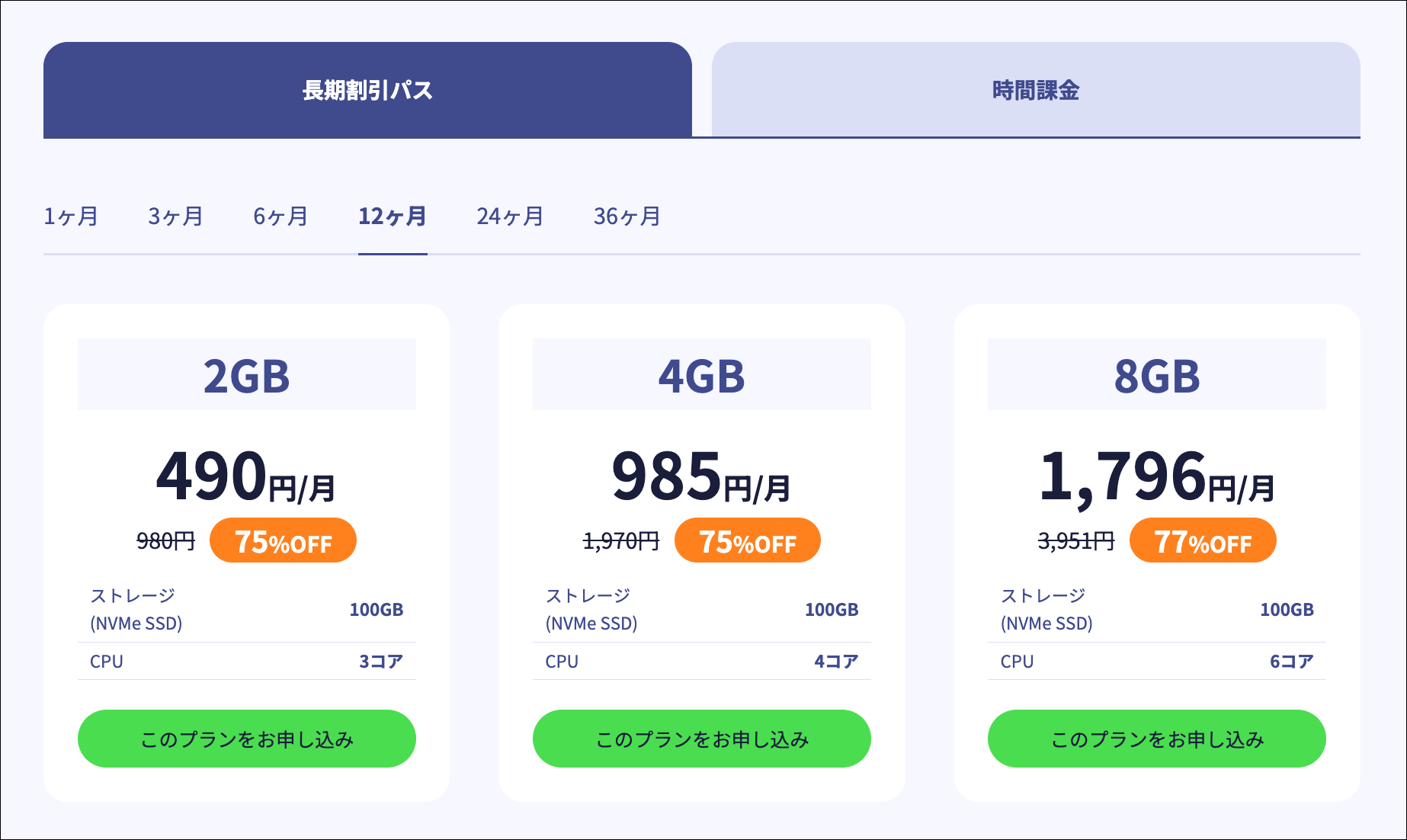Apply for the 8GB plan
The image size is (1407, 840).
click(x=1157, y=739)
